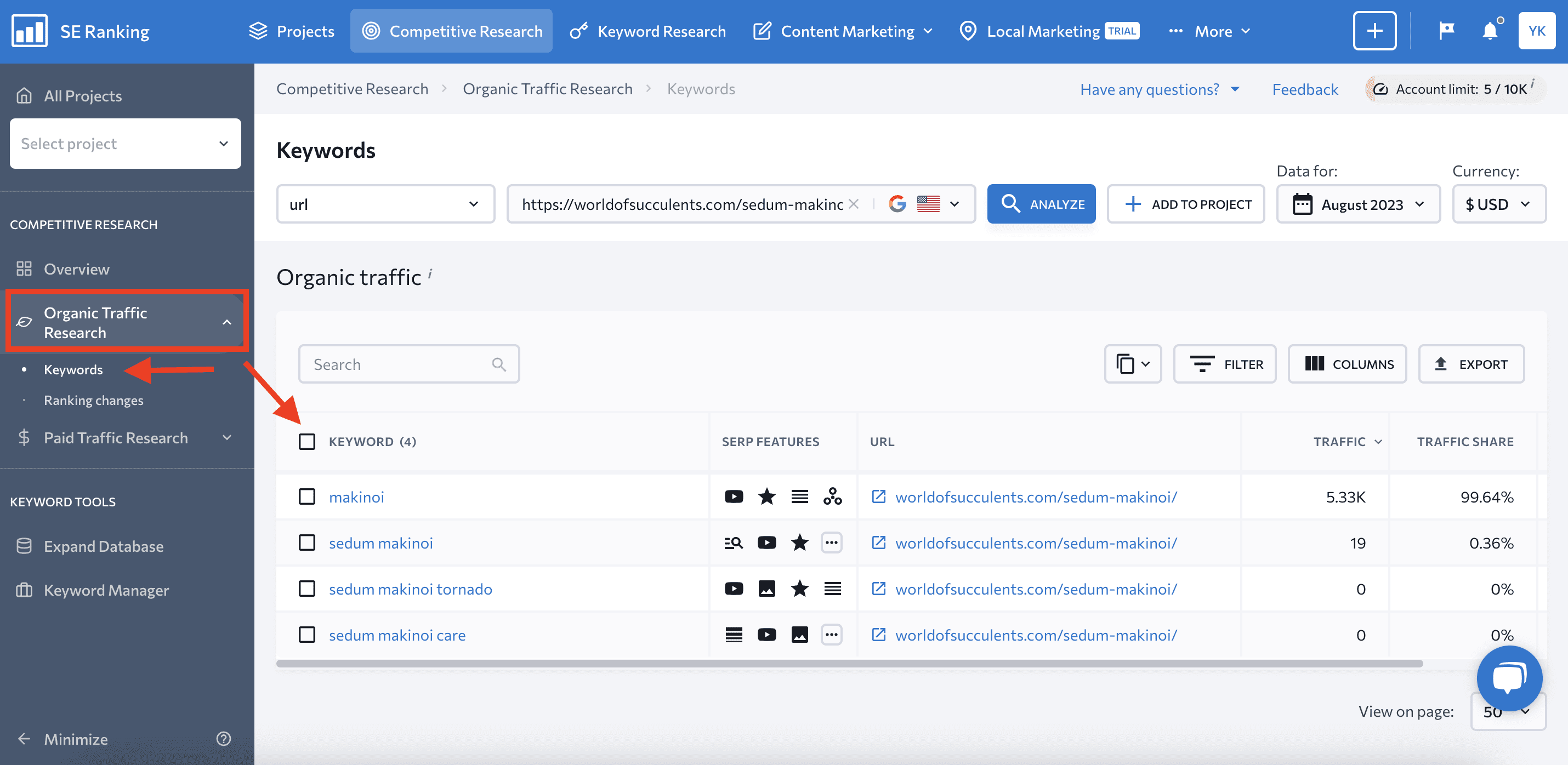Click more SERP features icon for sedum makinoi
Image resolution: width=1568 pixels, height=765 pixels.
click(x=831, y=543)
